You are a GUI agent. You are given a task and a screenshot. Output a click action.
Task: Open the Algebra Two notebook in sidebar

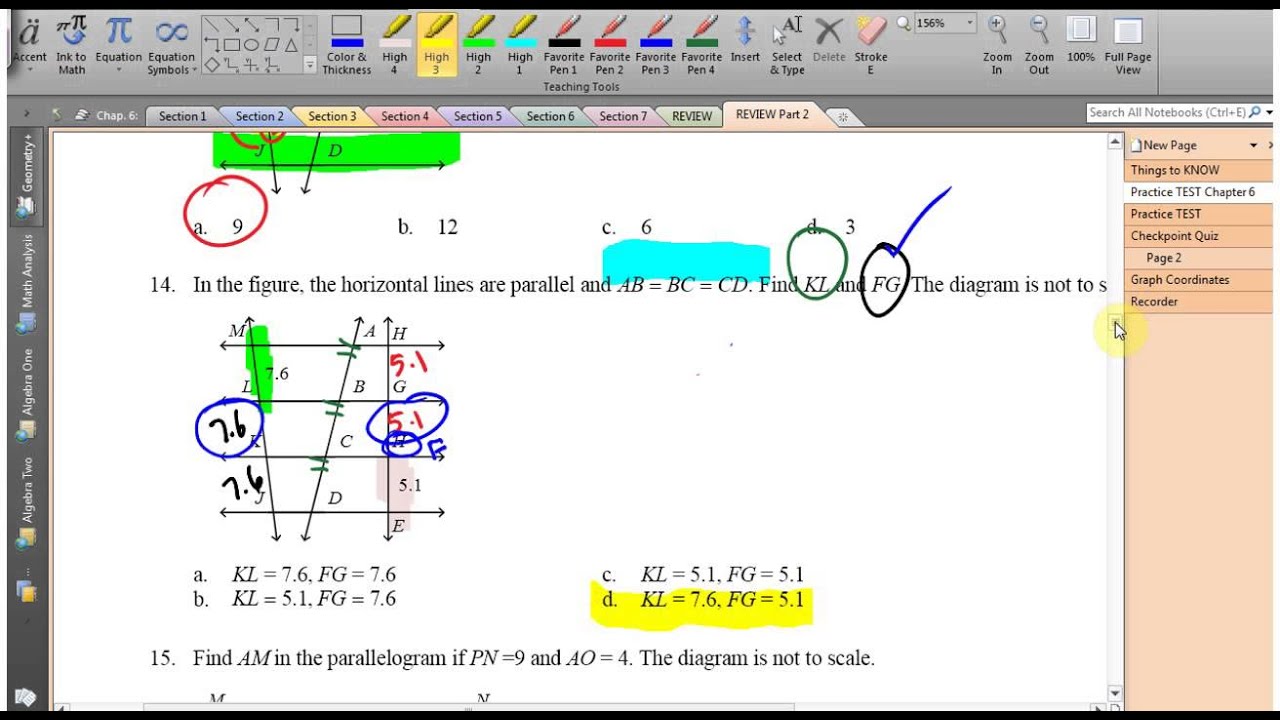tap(27, 503)
